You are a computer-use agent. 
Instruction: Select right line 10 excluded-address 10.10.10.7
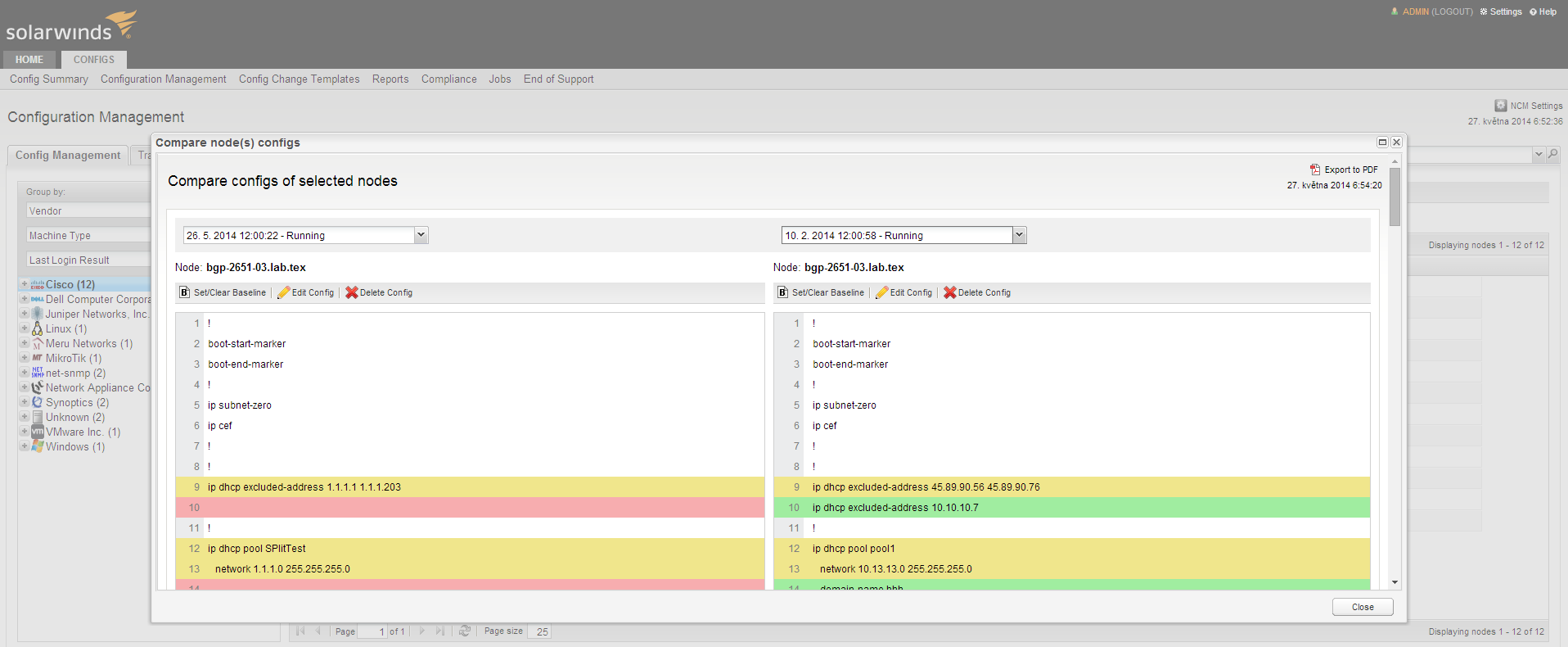(1072, 508)
